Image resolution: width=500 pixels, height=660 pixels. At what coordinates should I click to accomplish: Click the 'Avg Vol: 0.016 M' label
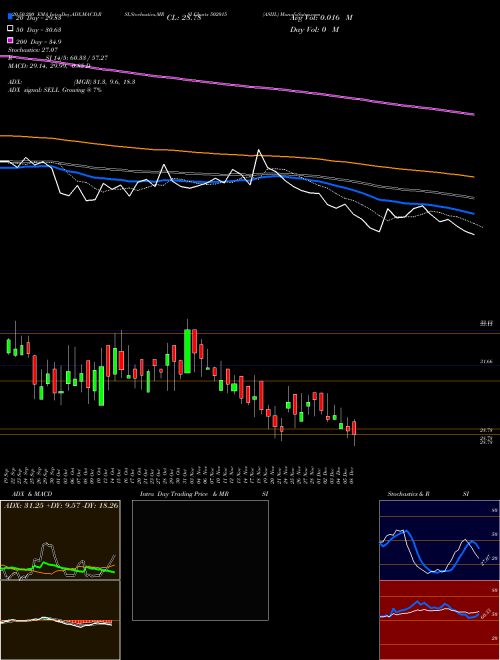[x=321, y=18]
